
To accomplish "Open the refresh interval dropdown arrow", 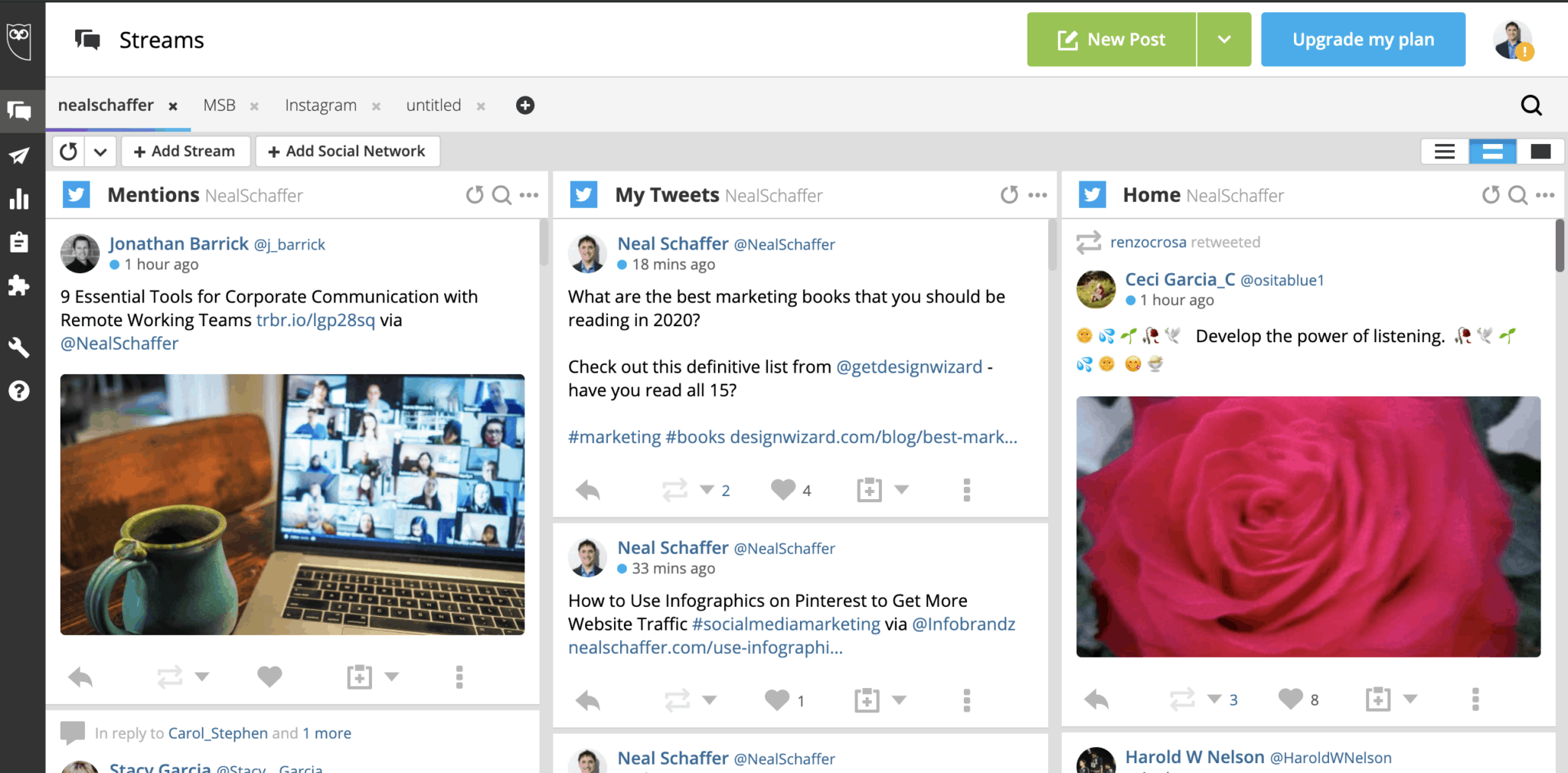I will (100, 152).
